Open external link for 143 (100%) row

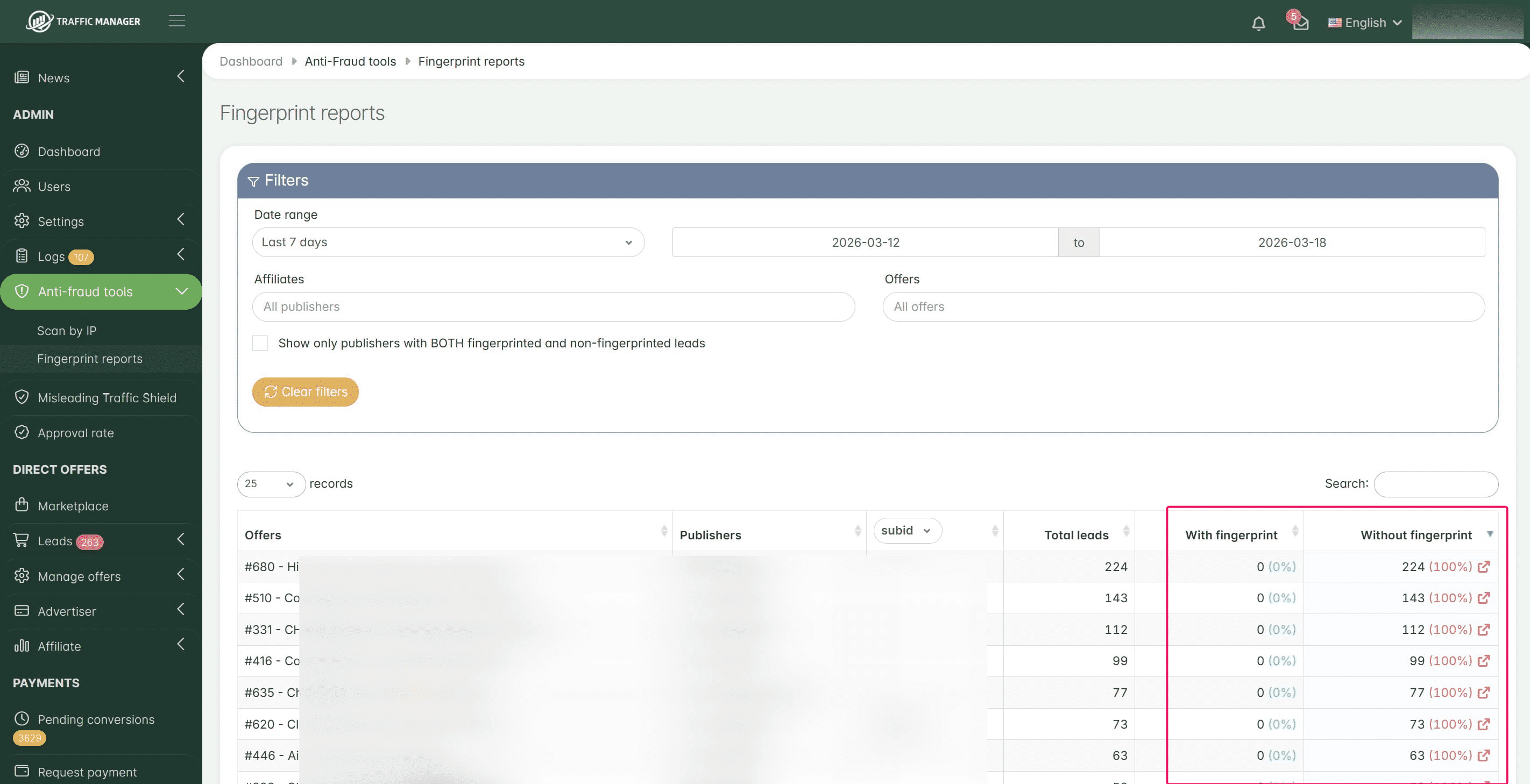tap(1483, 597)
